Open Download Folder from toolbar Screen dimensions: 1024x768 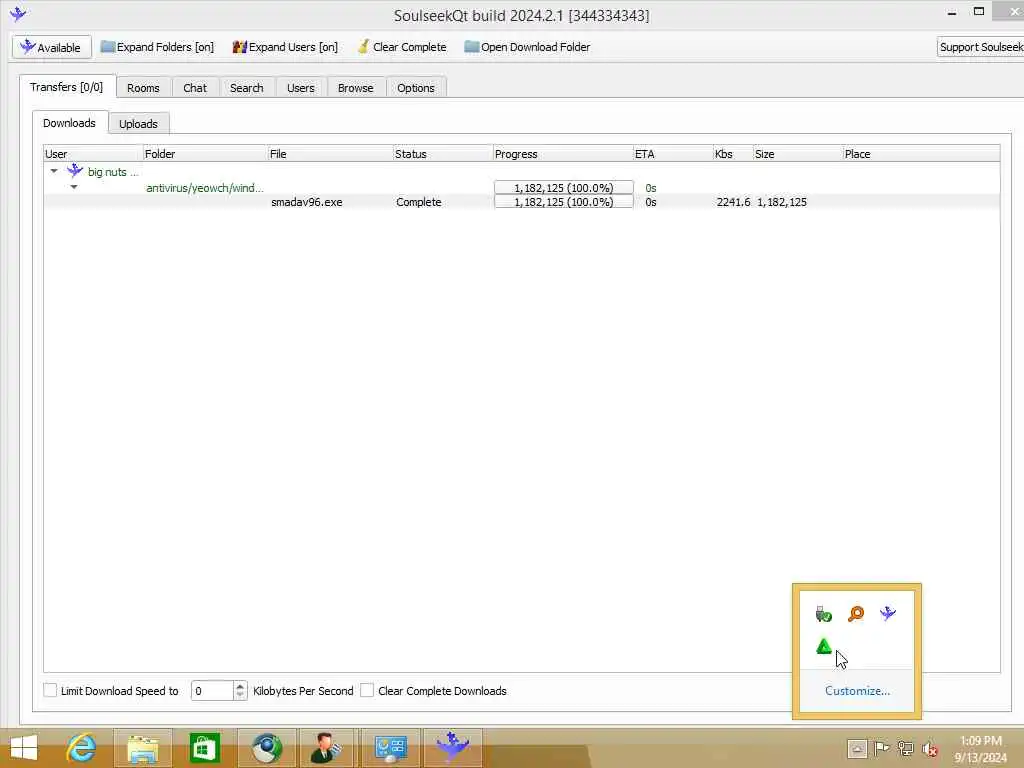(527, 47)
